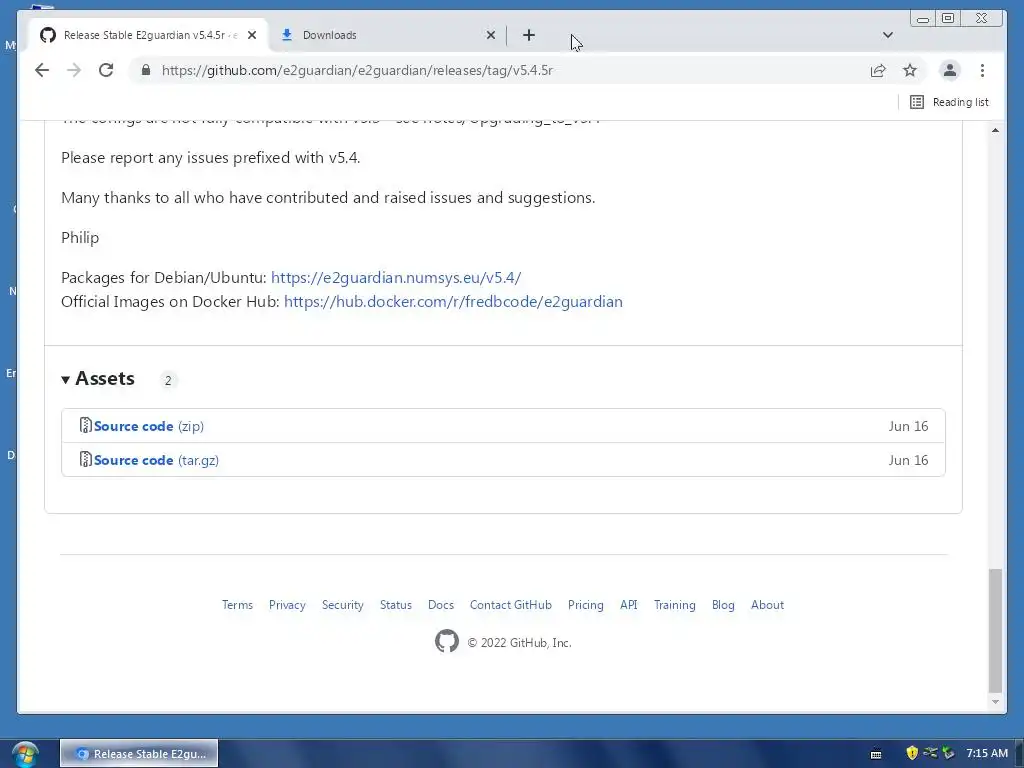Screen dimensions: 1024x768
Task: Open the Blog footer link
Action: [x=723, y=605]
